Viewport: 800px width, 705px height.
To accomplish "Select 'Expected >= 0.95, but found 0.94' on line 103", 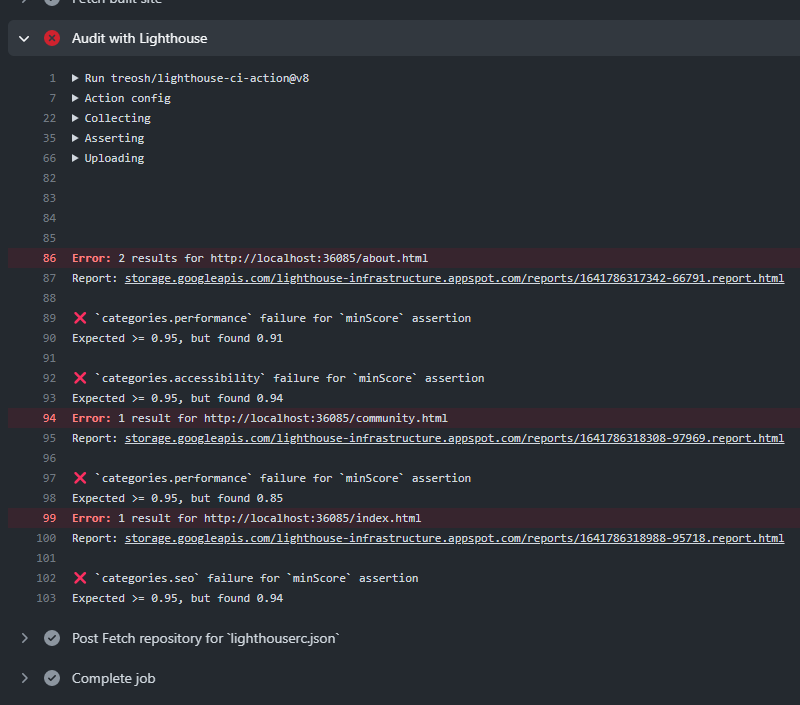I will click(178, 598).
